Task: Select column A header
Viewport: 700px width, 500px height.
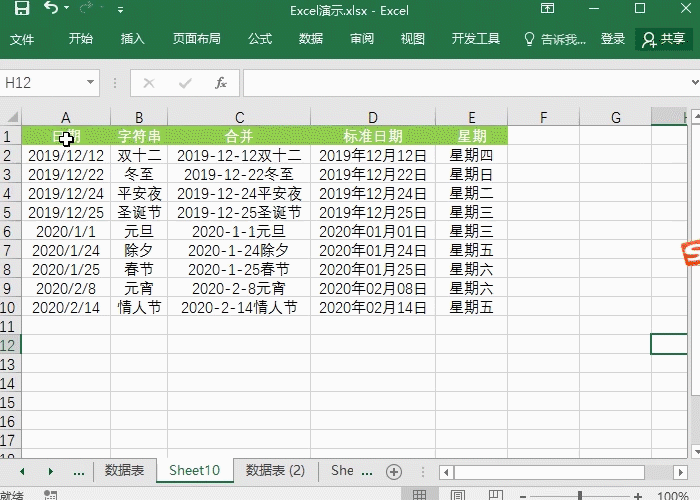Action: 66,117
